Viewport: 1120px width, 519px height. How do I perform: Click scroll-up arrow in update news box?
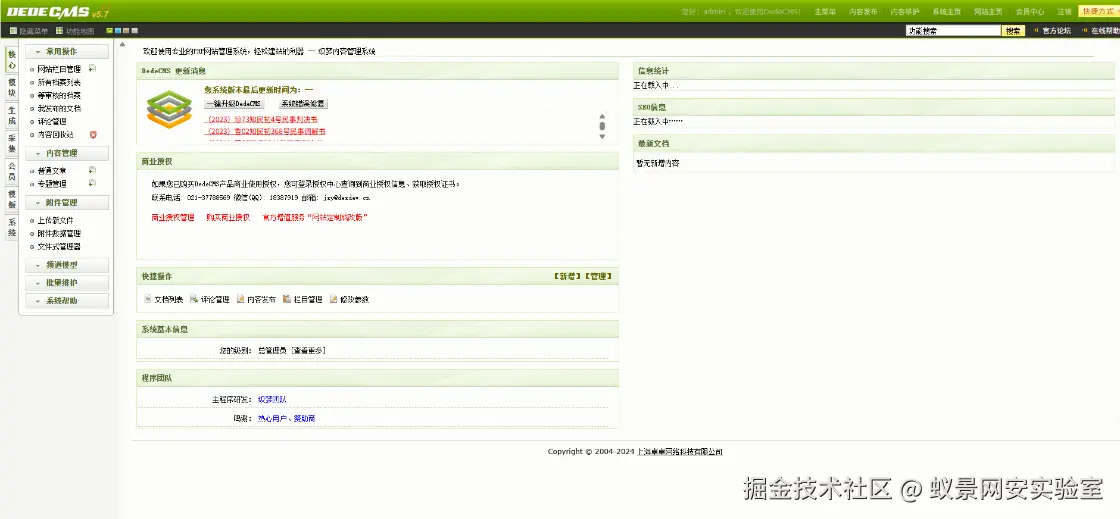click(602, 116)
